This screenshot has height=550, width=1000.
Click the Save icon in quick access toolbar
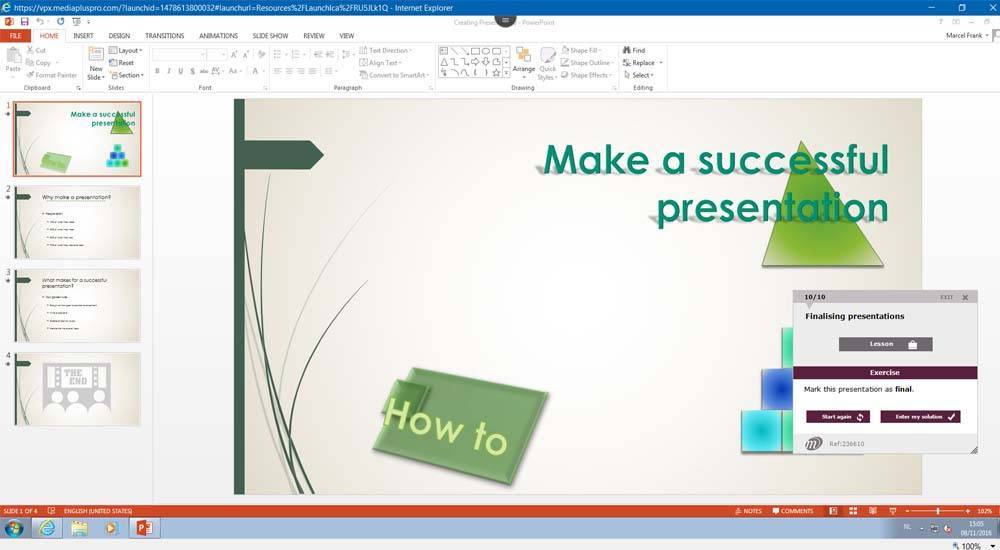pyautogui.click(x=22, y=21)
